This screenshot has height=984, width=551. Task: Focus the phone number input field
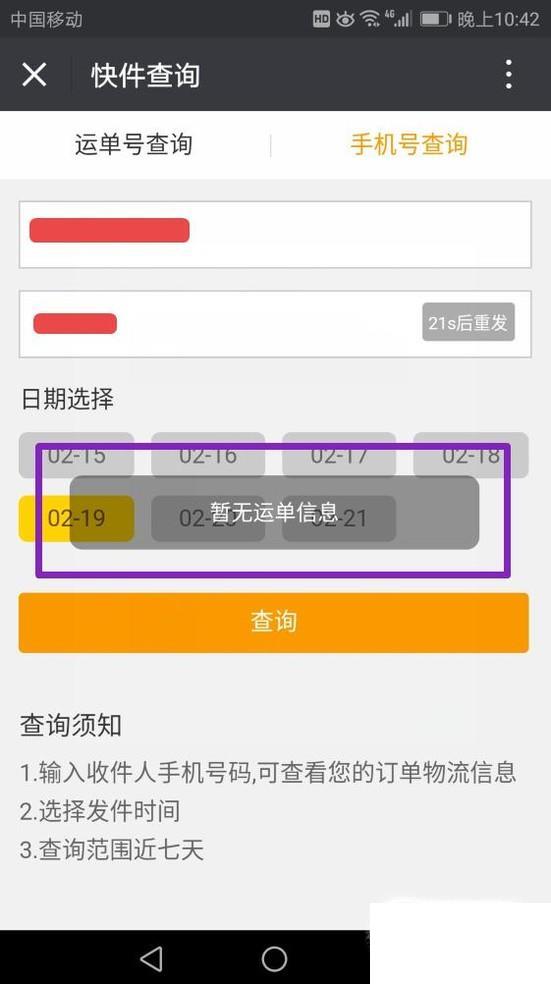(x=275, y=234)
